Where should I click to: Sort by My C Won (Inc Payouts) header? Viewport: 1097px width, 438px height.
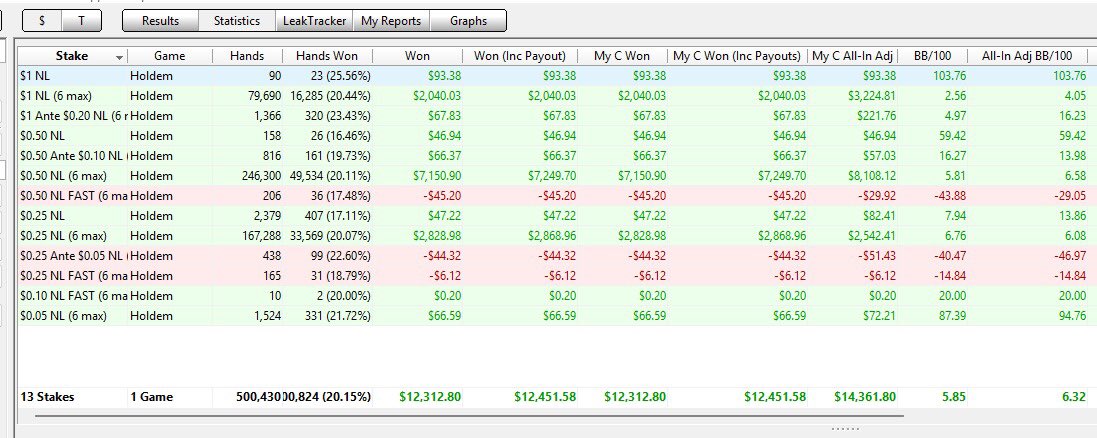pos(737,56)
